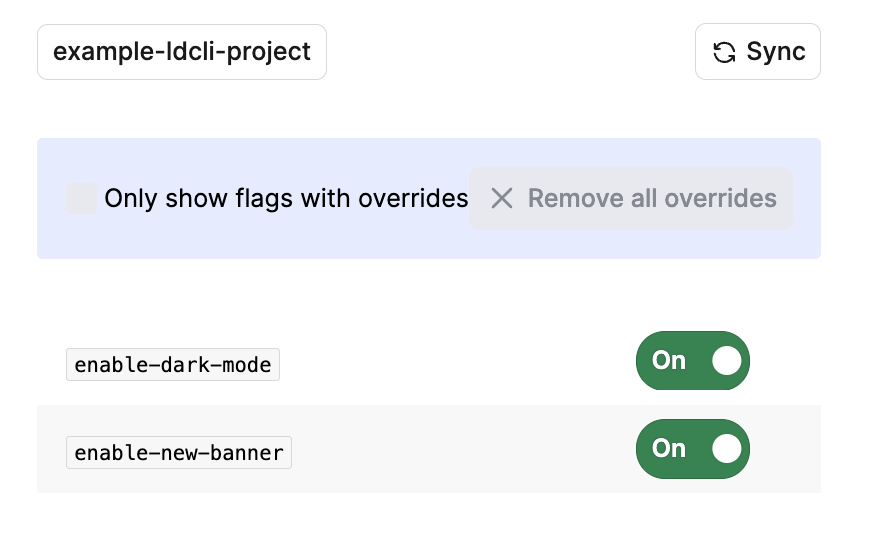The height and width of the screenshot is (548, 878).
Task: Click the white knob on enable-dark-mode switch
Action: pyautogui.click(x=727, y=360)
